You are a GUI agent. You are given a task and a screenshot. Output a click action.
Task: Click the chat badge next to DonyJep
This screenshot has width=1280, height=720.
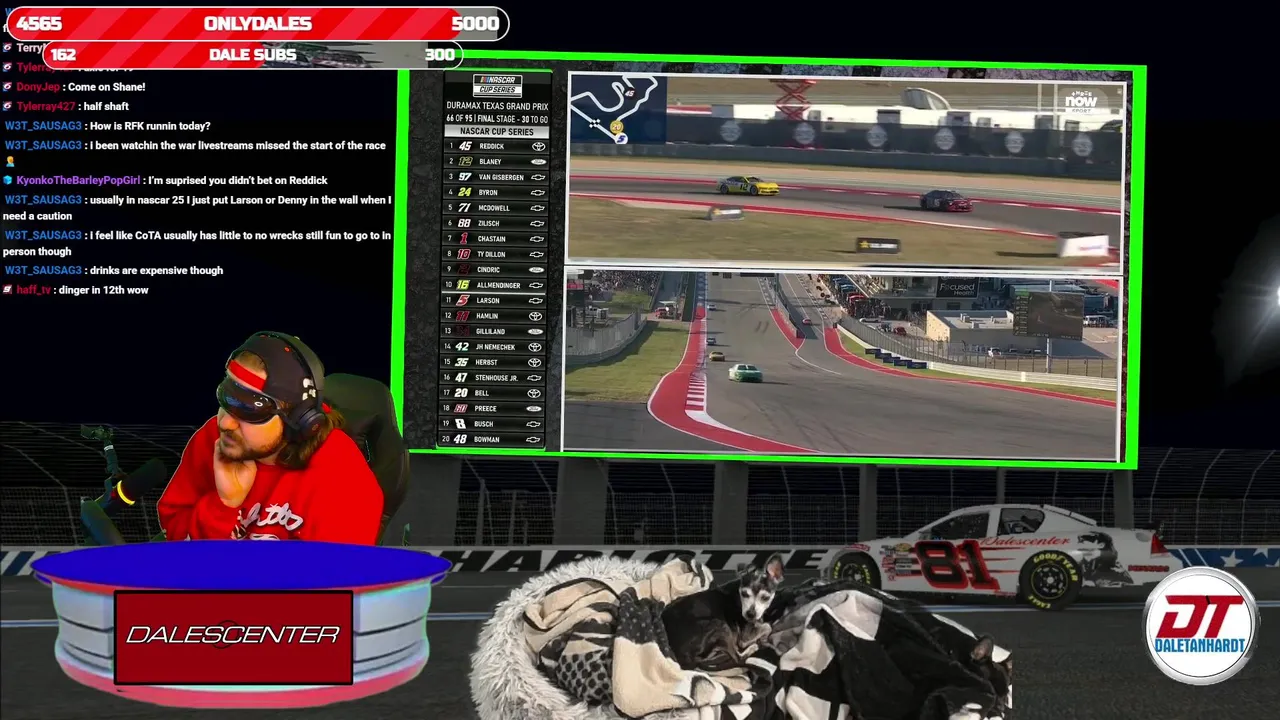7,87
